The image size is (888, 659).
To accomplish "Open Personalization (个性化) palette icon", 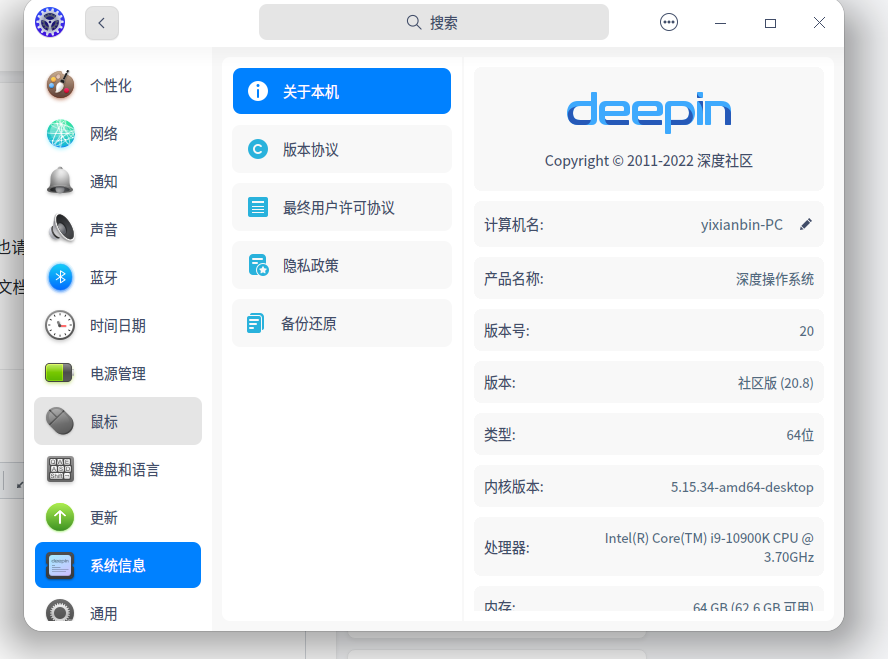I will pos(60,85).
